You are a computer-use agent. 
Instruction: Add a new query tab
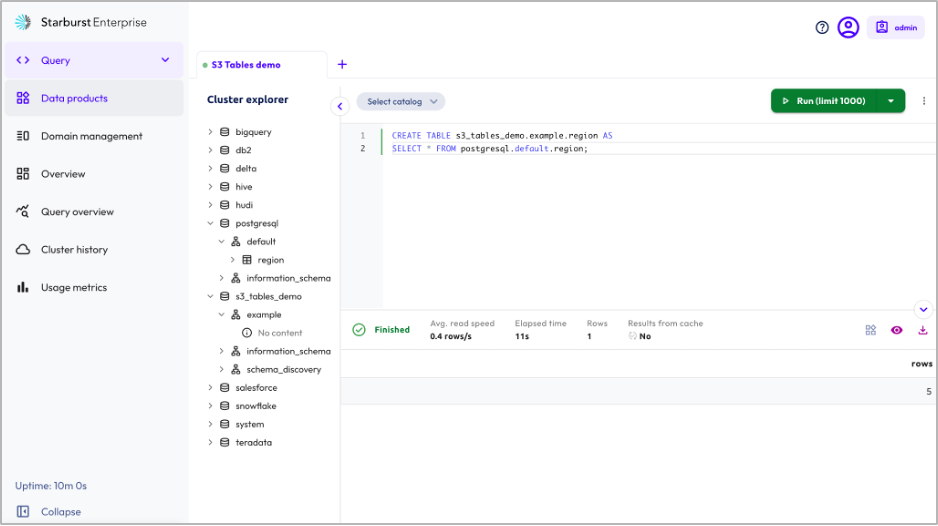342,64
